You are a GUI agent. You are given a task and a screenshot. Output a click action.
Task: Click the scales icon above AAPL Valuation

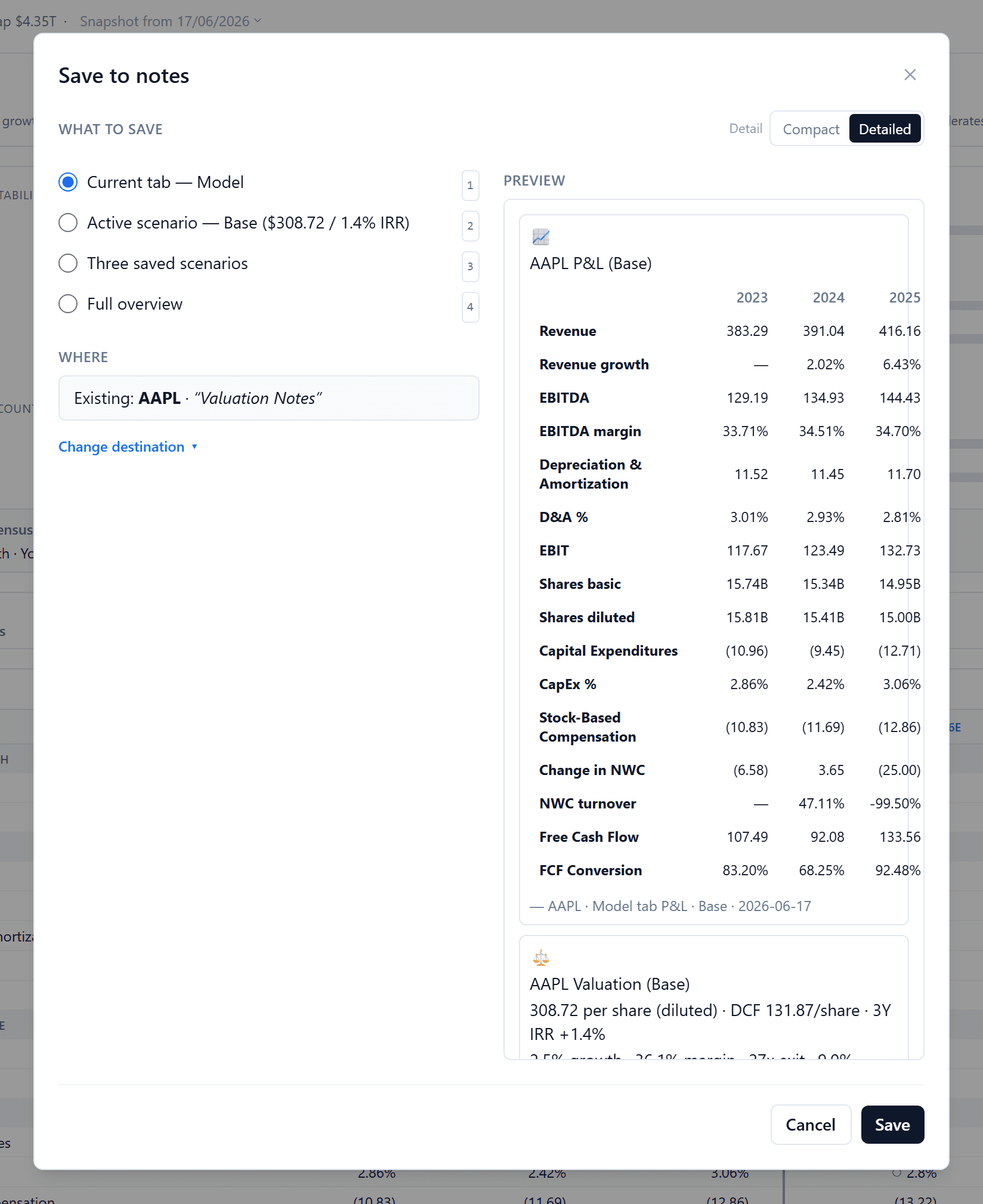click(x=541, y=958)
